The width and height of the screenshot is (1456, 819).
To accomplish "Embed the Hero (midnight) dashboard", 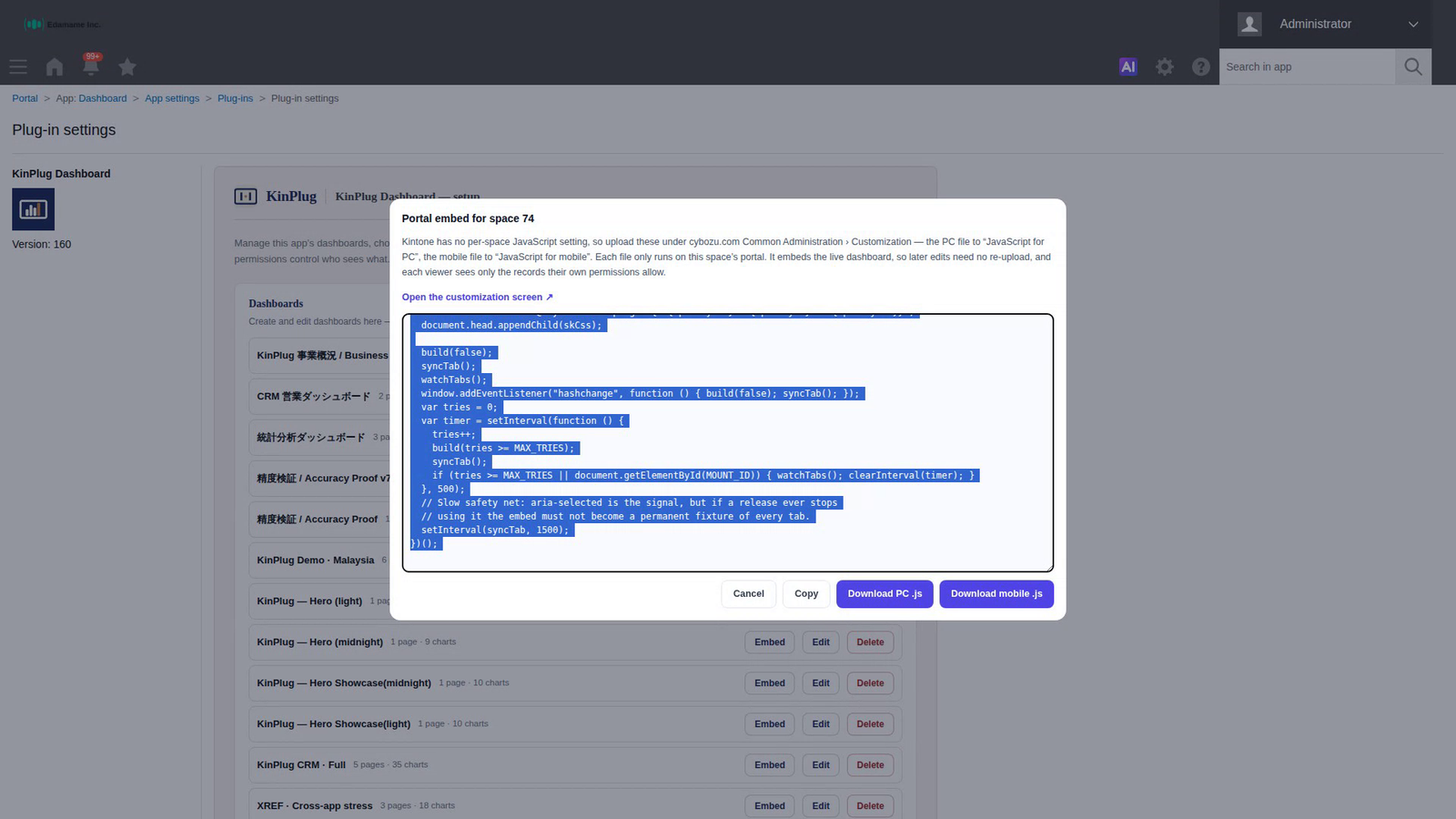I will pos(770,642).
